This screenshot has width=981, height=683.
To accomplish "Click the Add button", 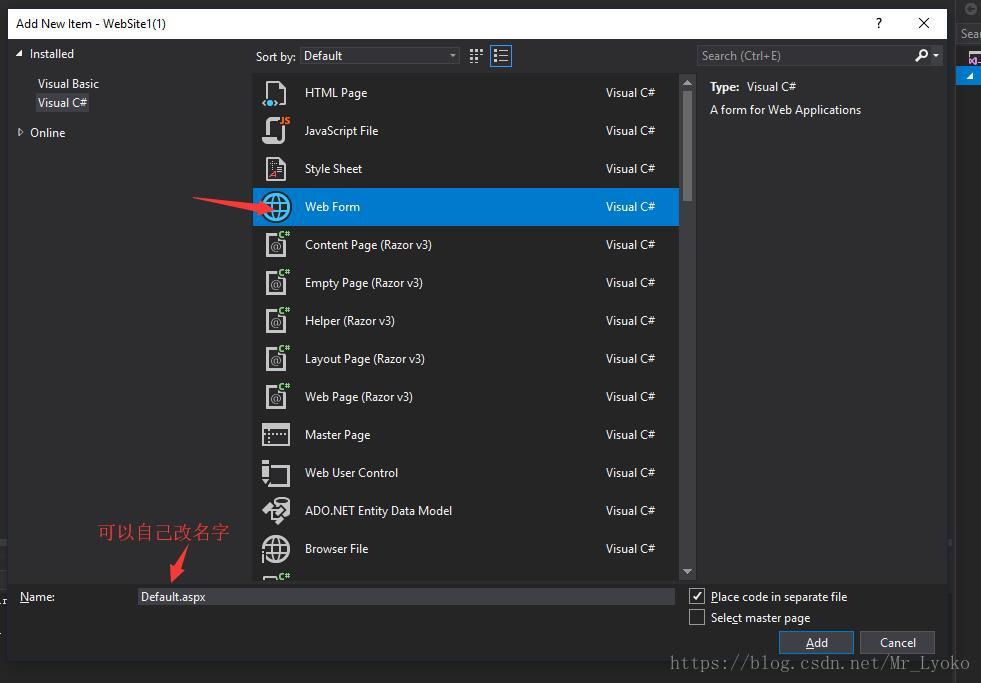I will [x=816, y=642].
